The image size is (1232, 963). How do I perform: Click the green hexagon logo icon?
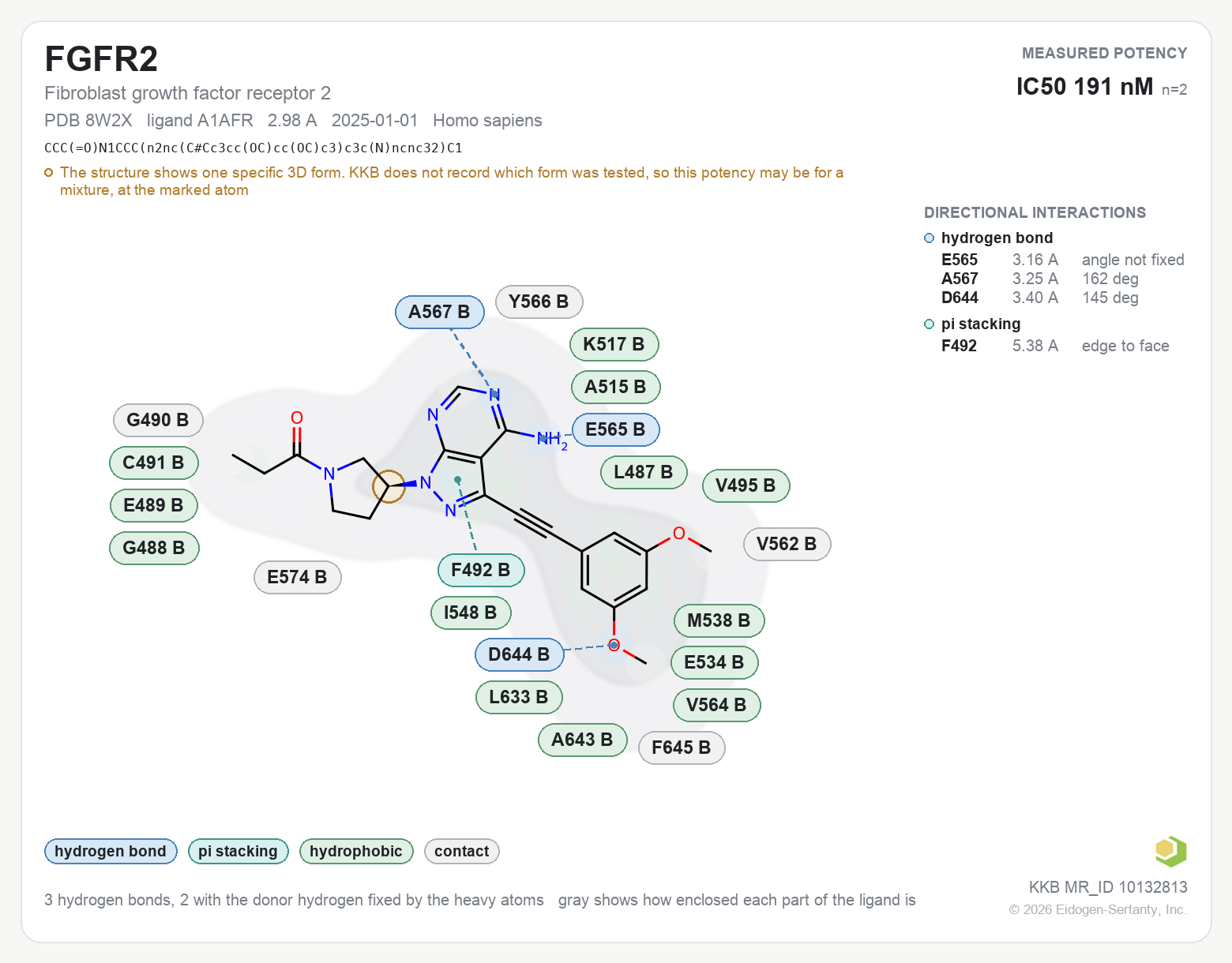click(x=1170, y=851)
